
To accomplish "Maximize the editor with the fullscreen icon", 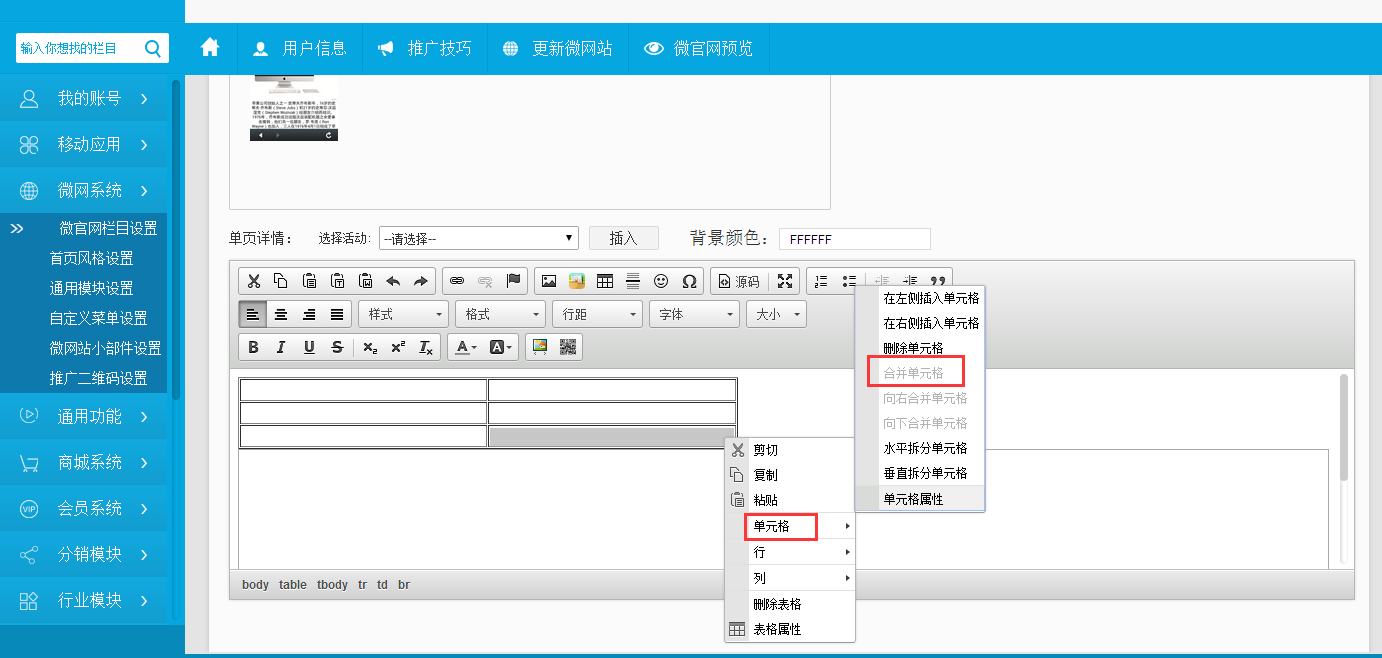I will [x=785, y=282].
